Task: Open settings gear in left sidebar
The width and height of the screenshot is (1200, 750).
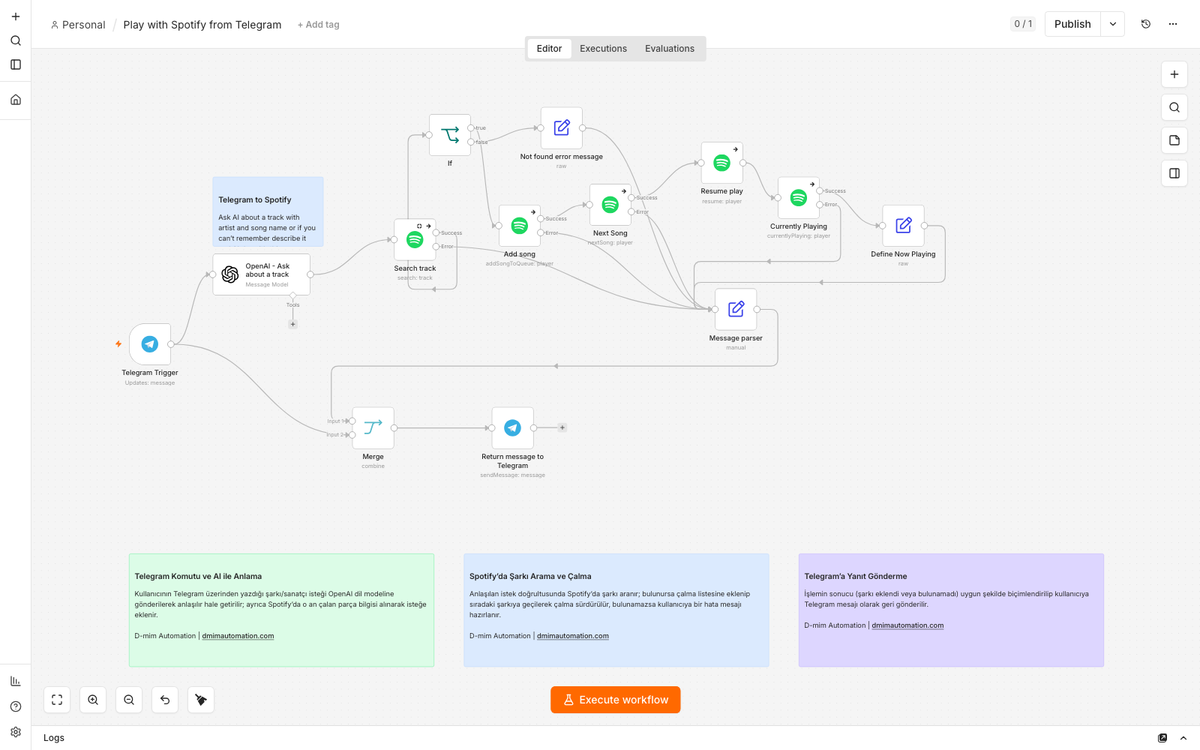Action: [15, 732]
